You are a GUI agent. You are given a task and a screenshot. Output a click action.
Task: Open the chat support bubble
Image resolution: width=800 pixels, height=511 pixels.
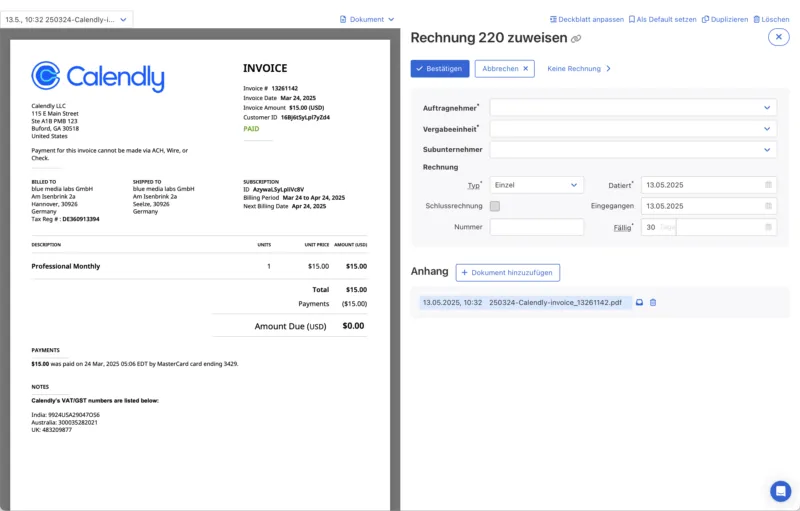tap(780, 491)
